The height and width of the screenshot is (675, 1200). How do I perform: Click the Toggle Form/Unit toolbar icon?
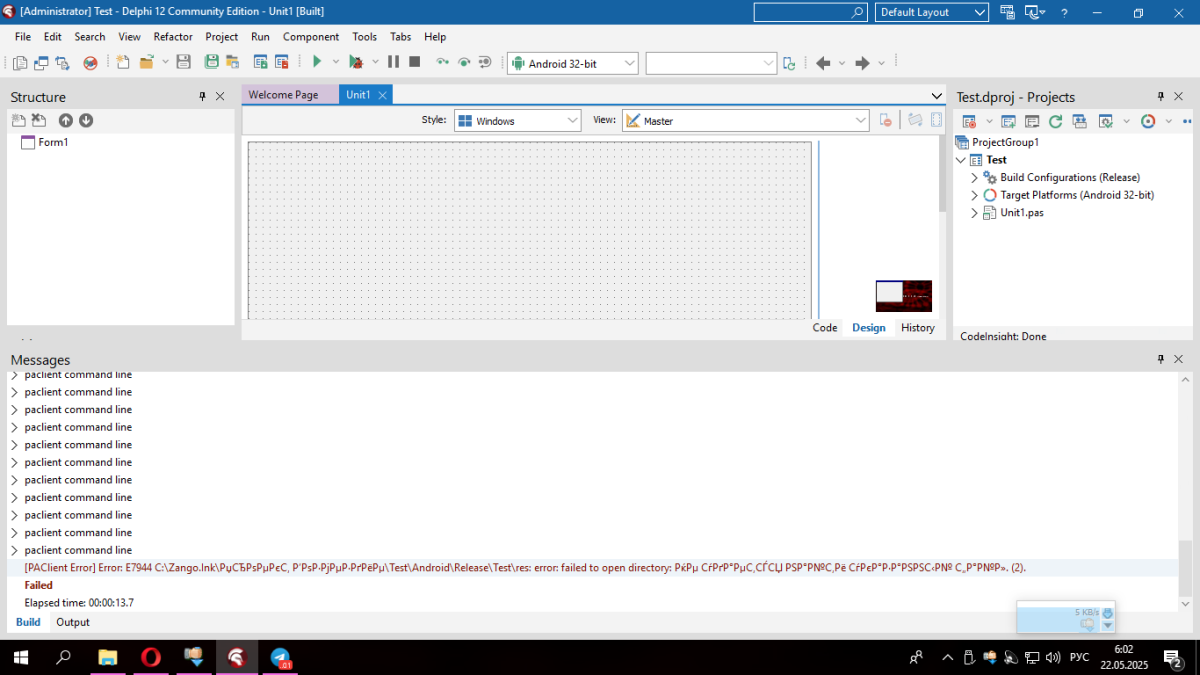[62, 63]
